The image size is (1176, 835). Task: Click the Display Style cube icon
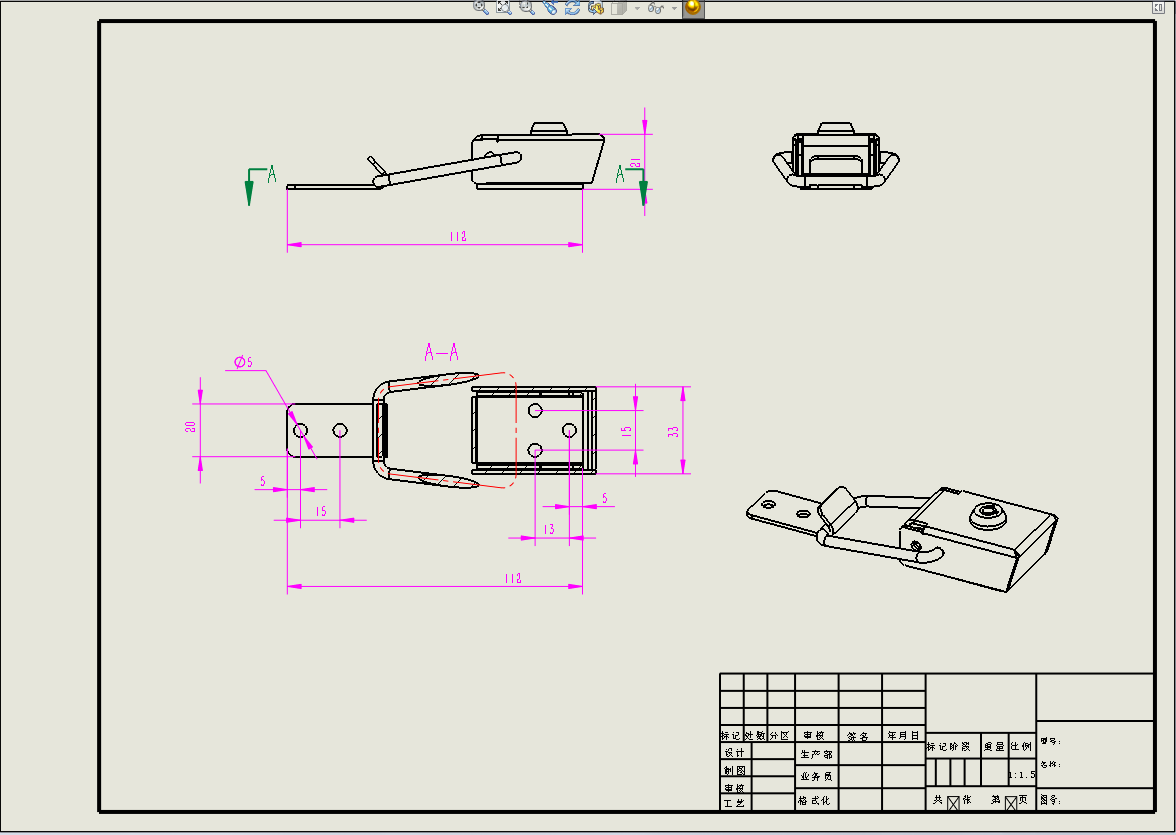[619, 8]
